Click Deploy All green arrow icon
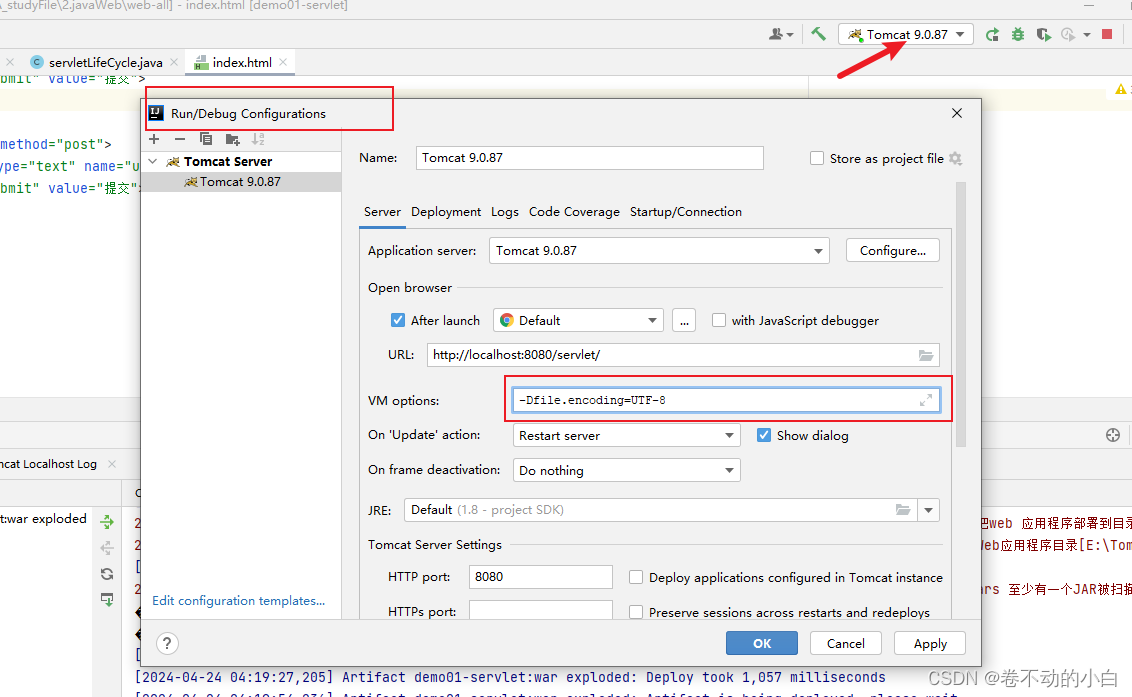 107,521
